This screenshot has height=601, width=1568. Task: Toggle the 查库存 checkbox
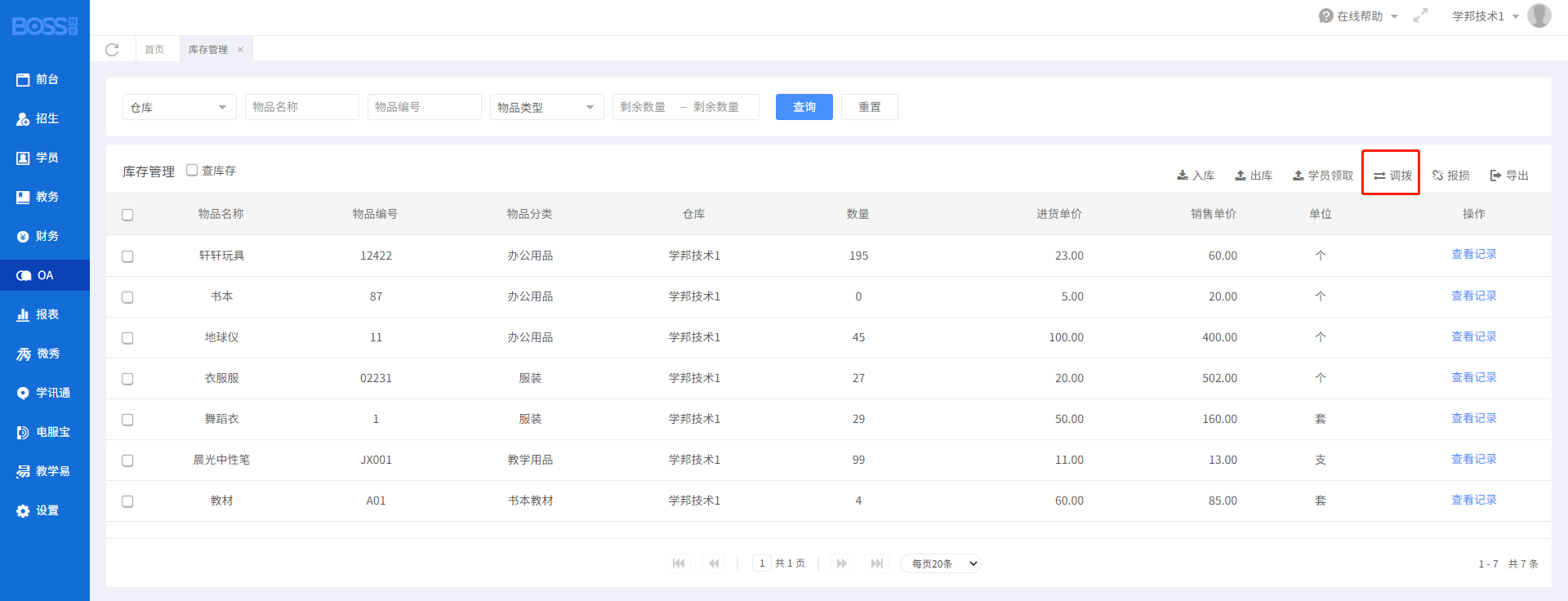tap(192, 170)
